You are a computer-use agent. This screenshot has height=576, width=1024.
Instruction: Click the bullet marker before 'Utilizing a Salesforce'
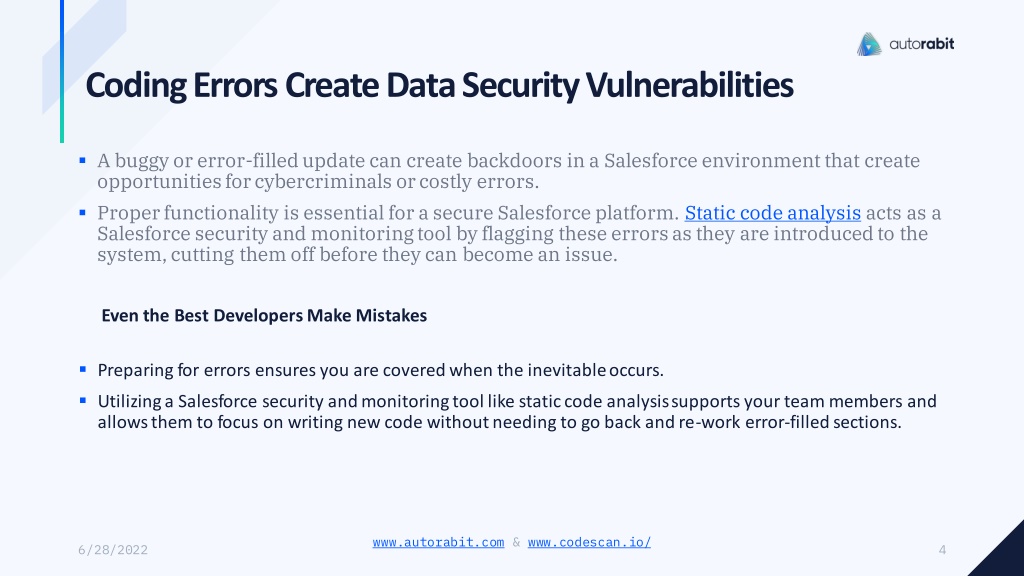(82, 400)
